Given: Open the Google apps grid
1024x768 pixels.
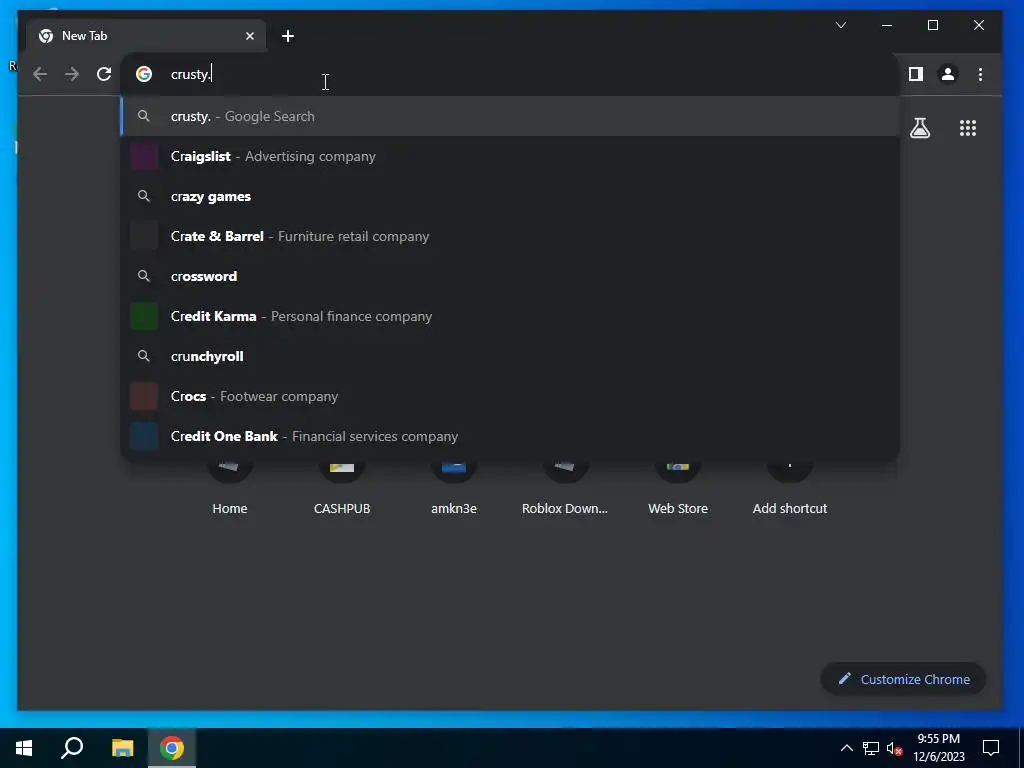Looking at the screenshot, I should click(x=968, y=128).
